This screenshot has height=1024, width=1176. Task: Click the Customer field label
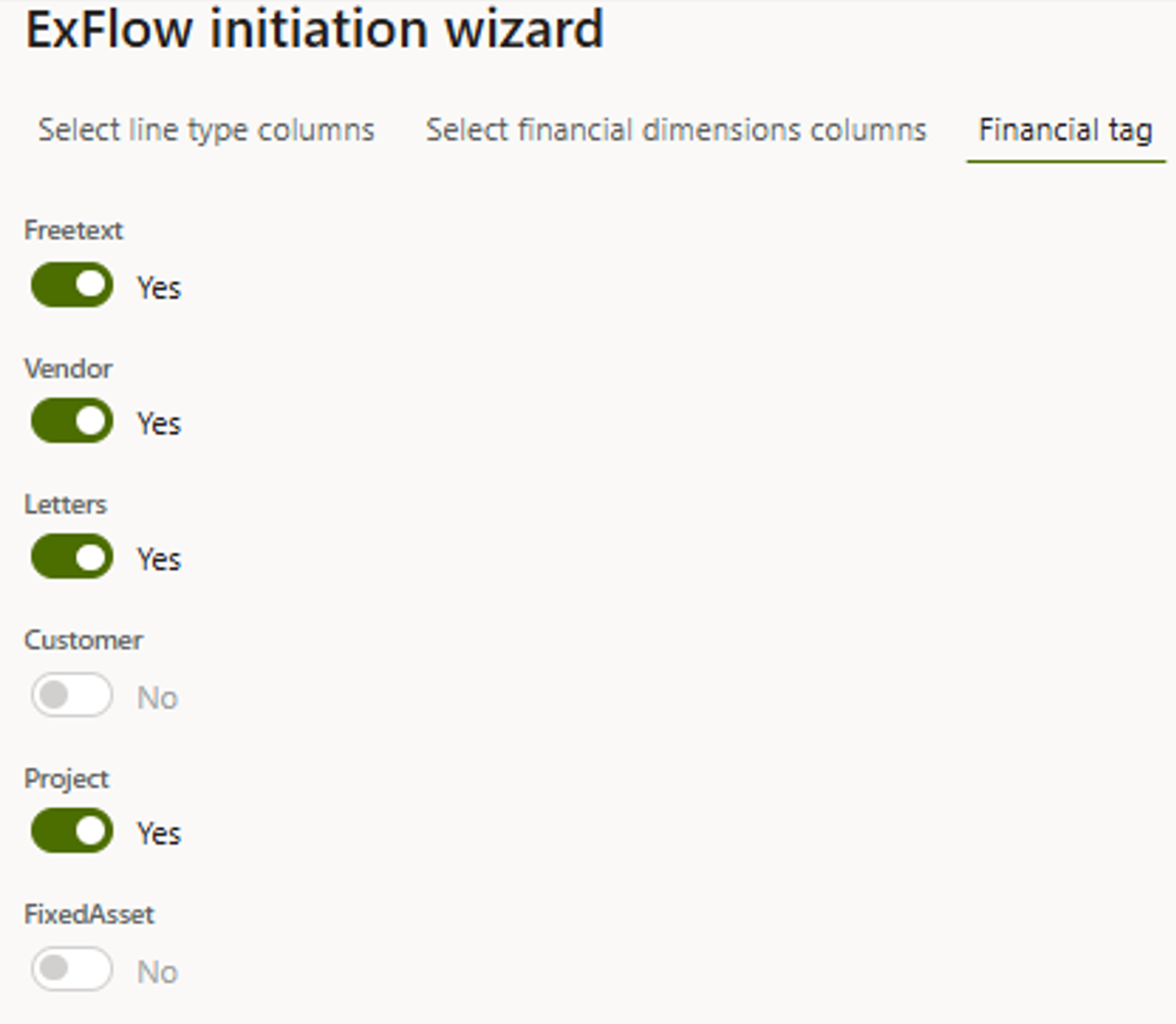(83, 640)
